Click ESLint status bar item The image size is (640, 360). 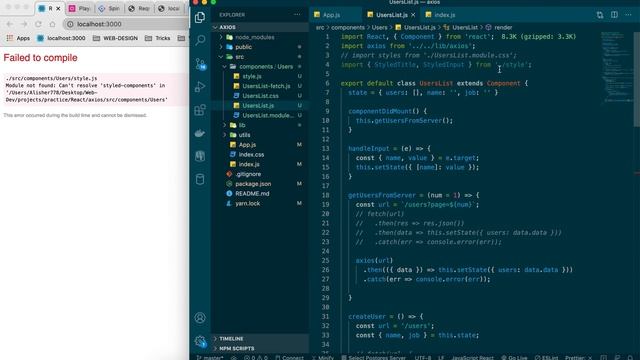546,358
